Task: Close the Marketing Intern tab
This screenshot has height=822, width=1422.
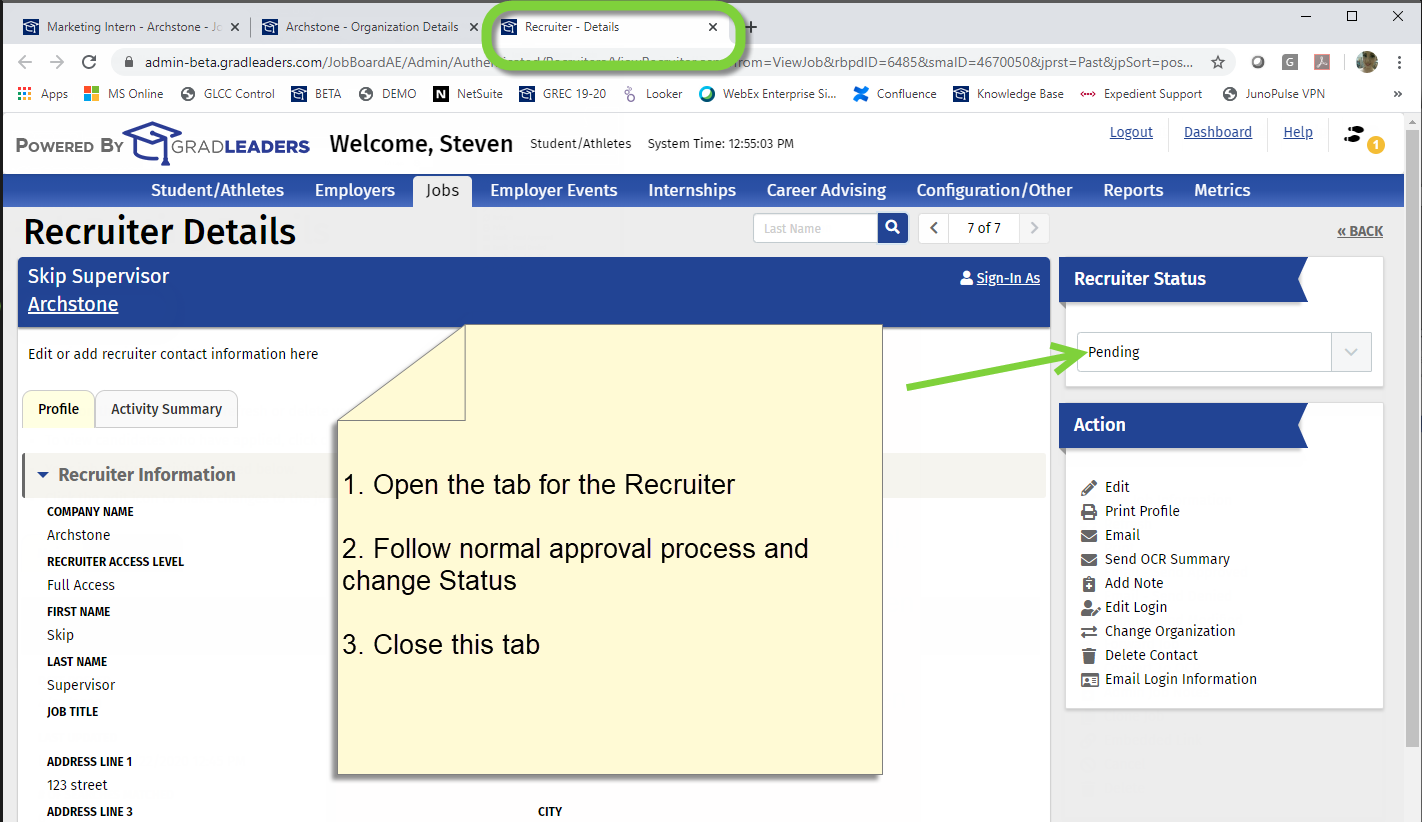Action: coord(235,27)
